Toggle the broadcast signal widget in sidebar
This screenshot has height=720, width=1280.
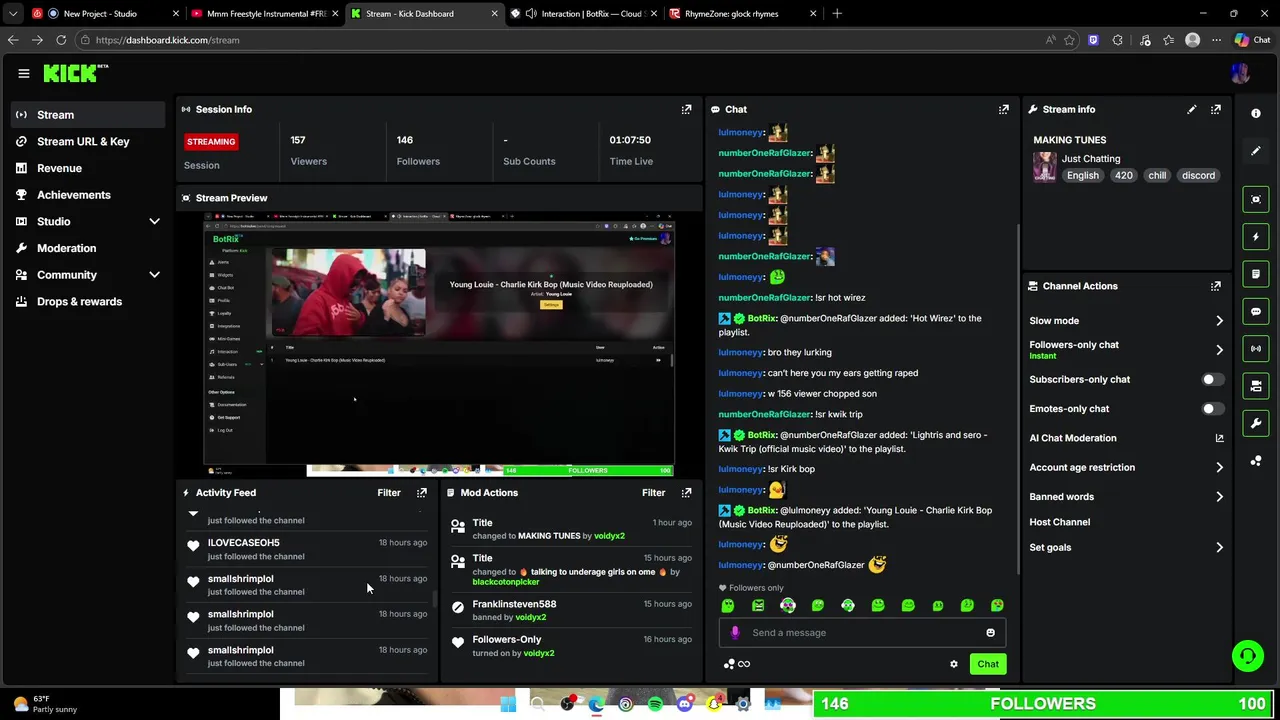click(1256, 348)
